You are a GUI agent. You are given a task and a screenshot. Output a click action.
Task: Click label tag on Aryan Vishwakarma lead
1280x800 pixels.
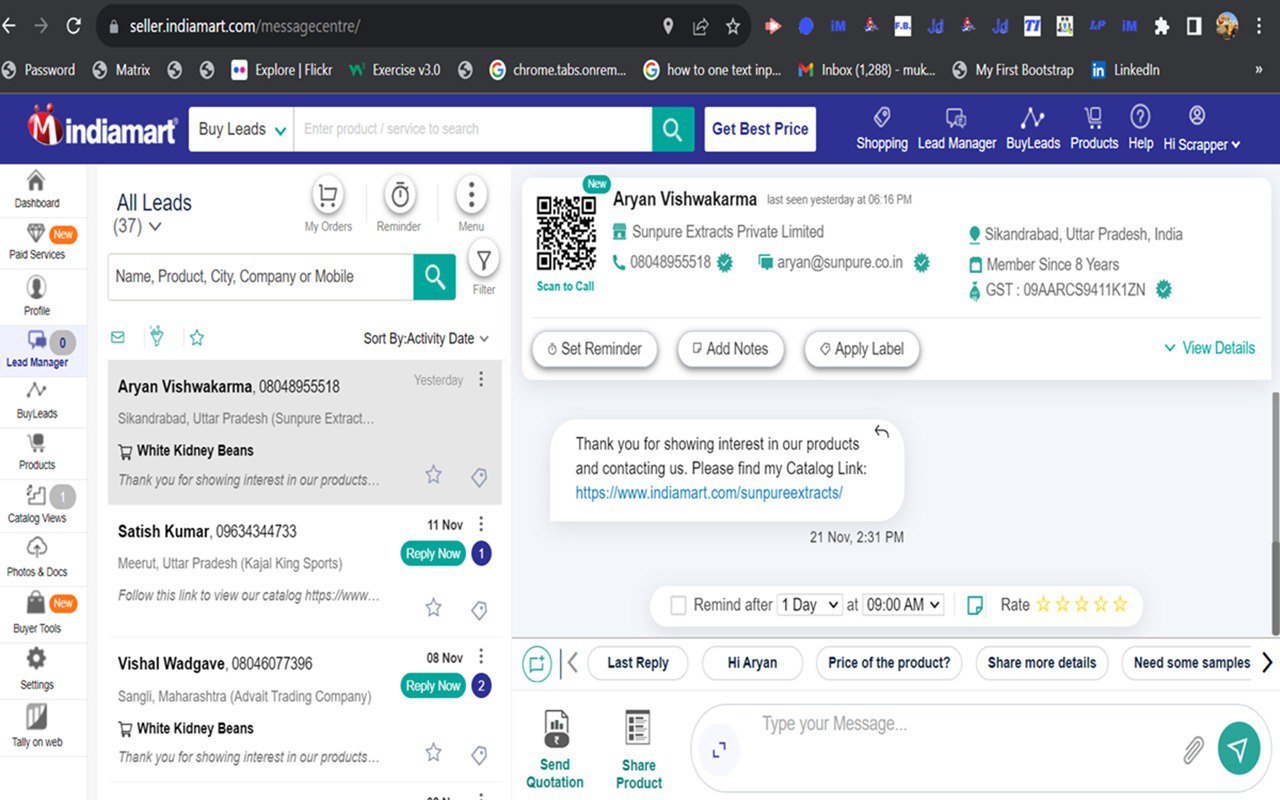point(479,478)
